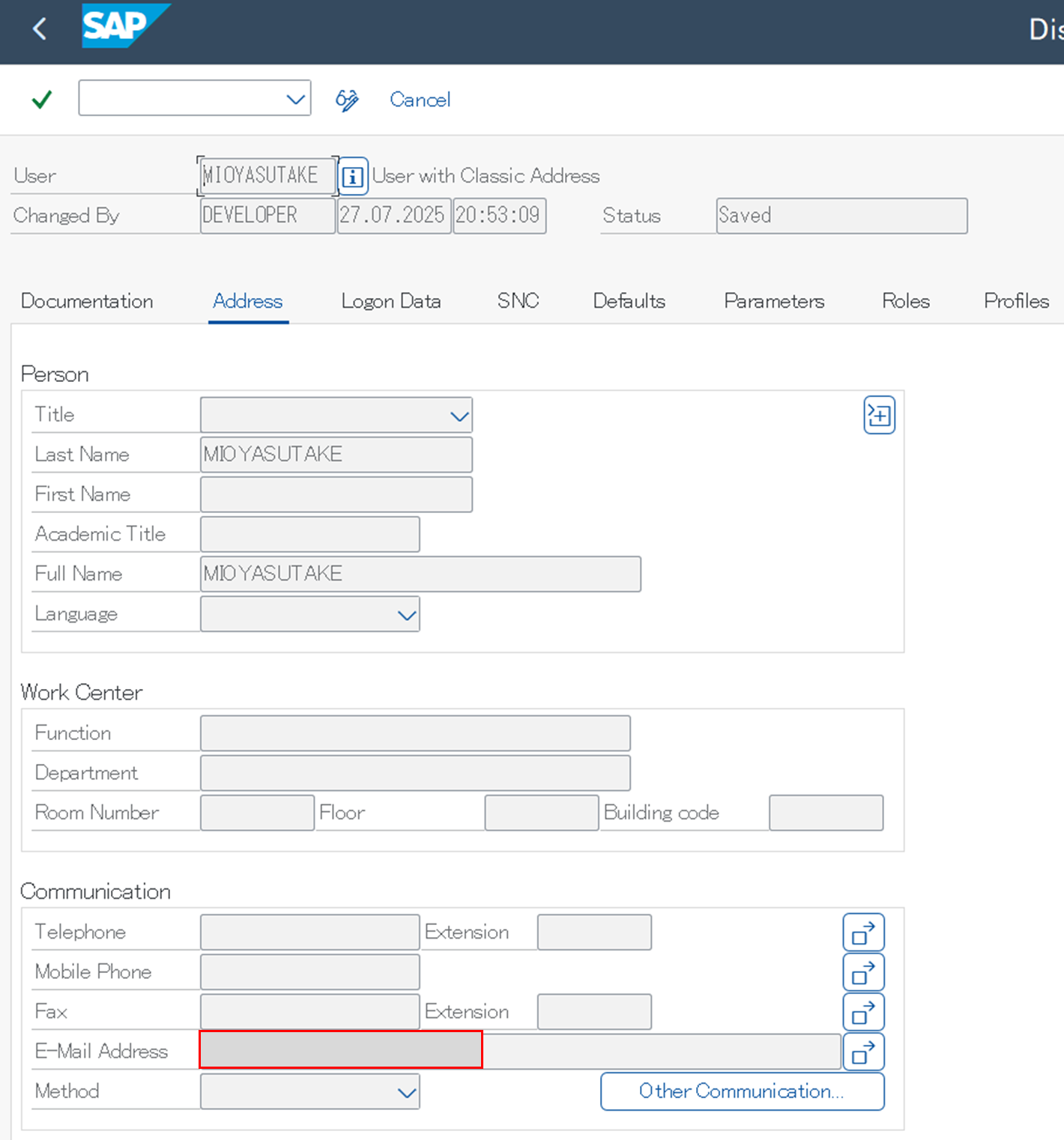Click the User field containing MIOYASUTAKE
The height and width of the screenshot is (1140, 1064).
[267, 175]
